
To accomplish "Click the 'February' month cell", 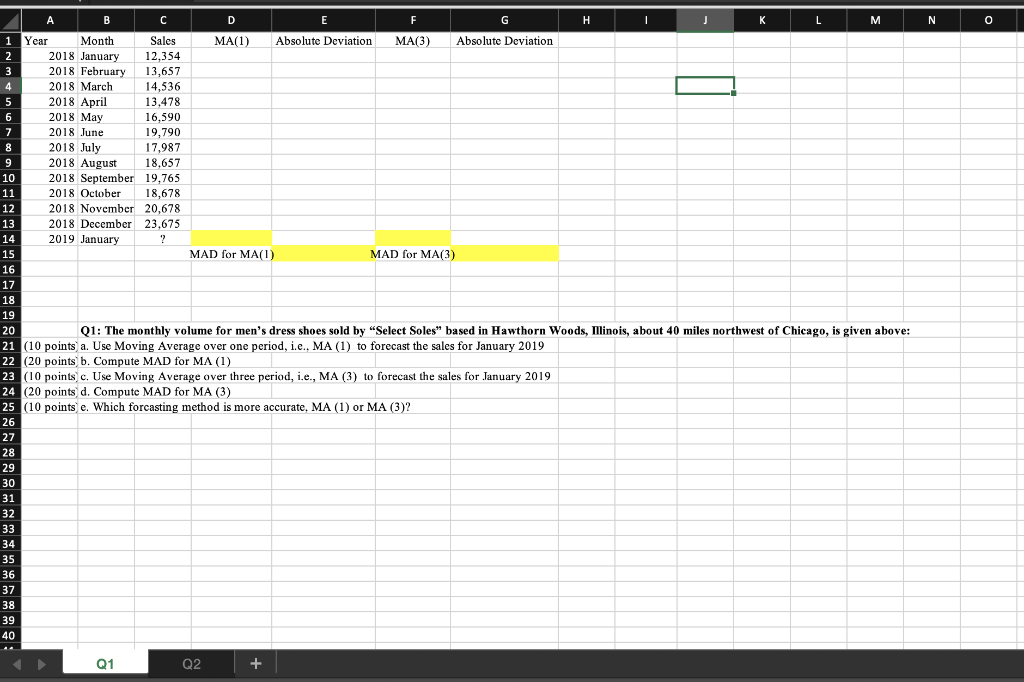I will tap(106, 71).
